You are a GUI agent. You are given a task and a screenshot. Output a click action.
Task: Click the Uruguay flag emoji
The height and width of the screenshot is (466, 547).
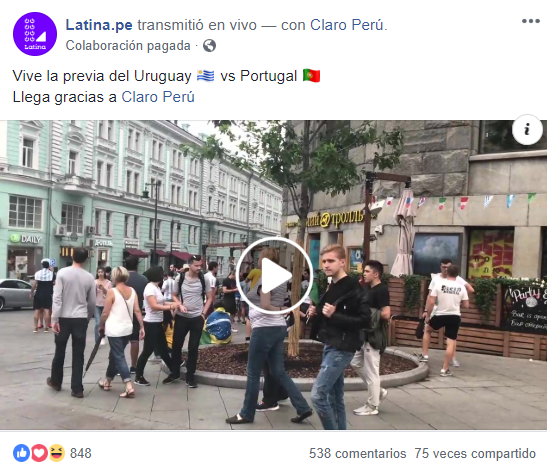[205, 76]
